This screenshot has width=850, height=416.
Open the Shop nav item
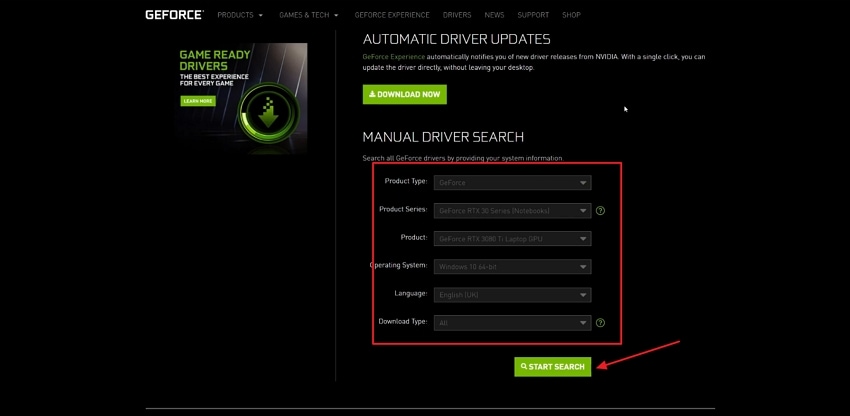click(571, 15)
